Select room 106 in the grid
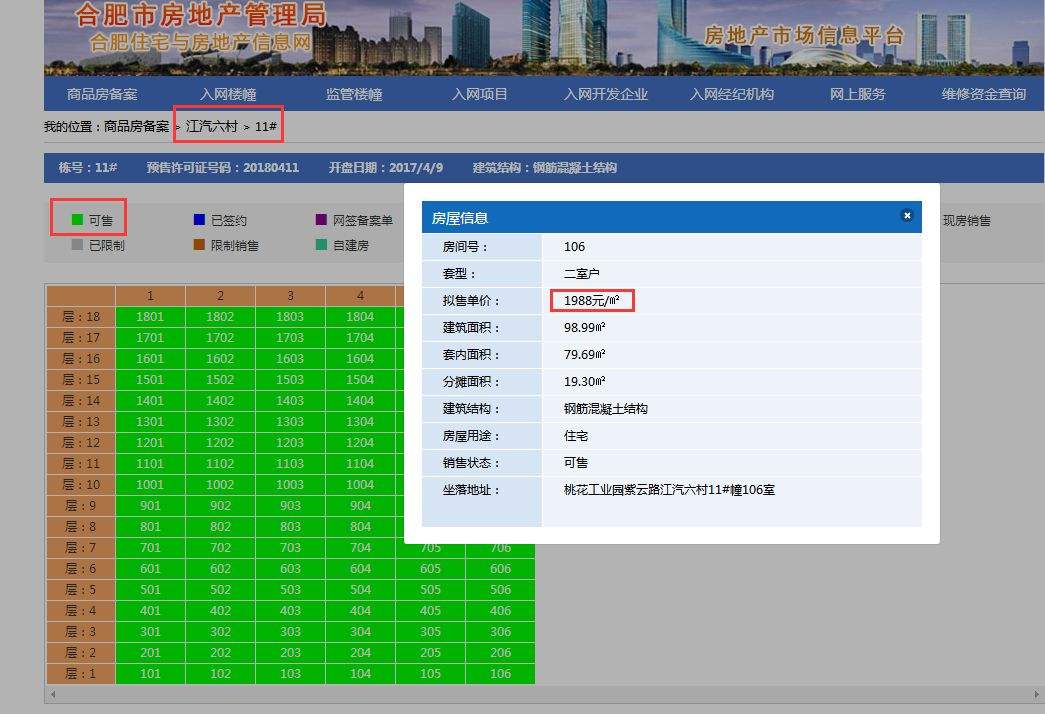 click(x=501, y=673)
